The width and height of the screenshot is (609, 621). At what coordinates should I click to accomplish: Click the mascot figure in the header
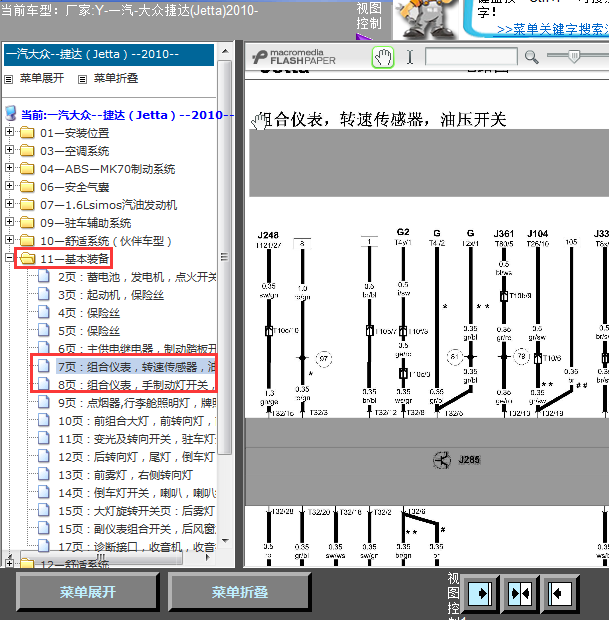click(425, 19)
